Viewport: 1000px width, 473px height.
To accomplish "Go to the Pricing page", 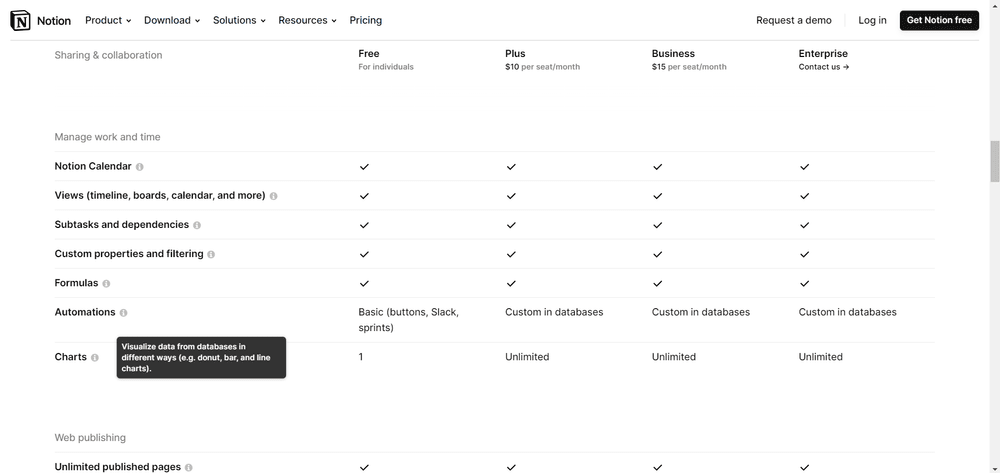I will (x=366, y=20).
